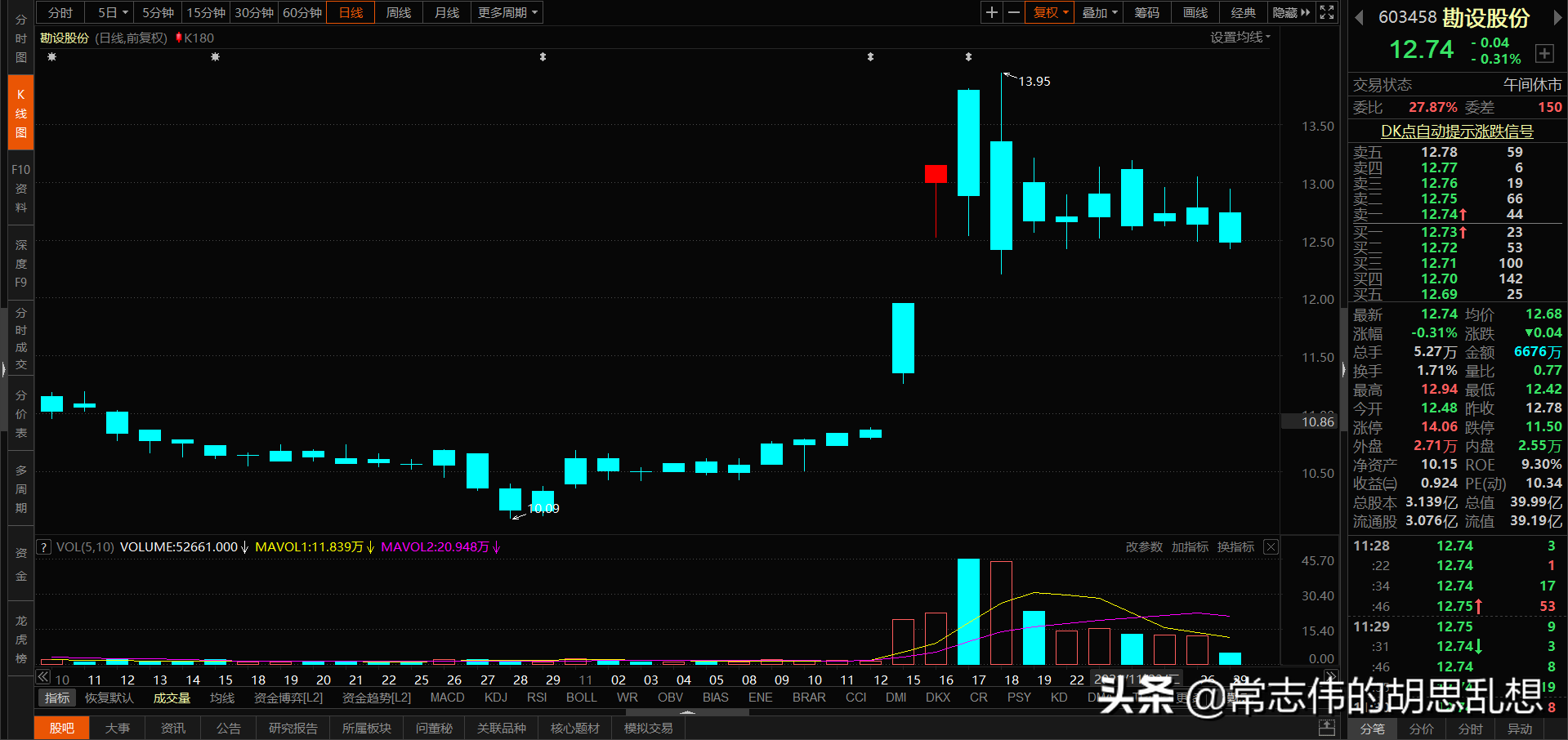
Task: Open the 研究报告 bottom tab
Action: point(293,728)
